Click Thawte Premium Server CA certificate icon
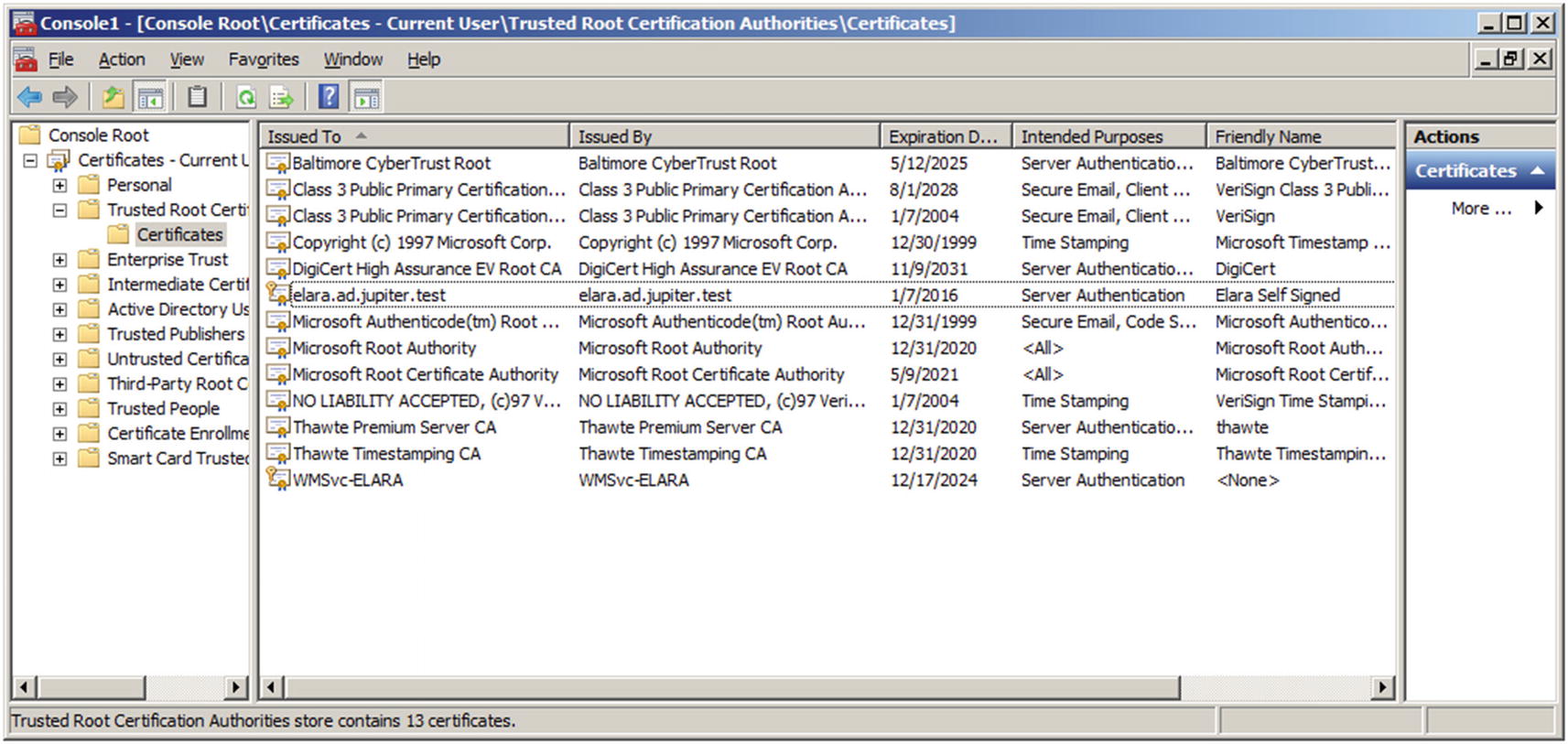The image size is (1568, 744). (277, 427)
